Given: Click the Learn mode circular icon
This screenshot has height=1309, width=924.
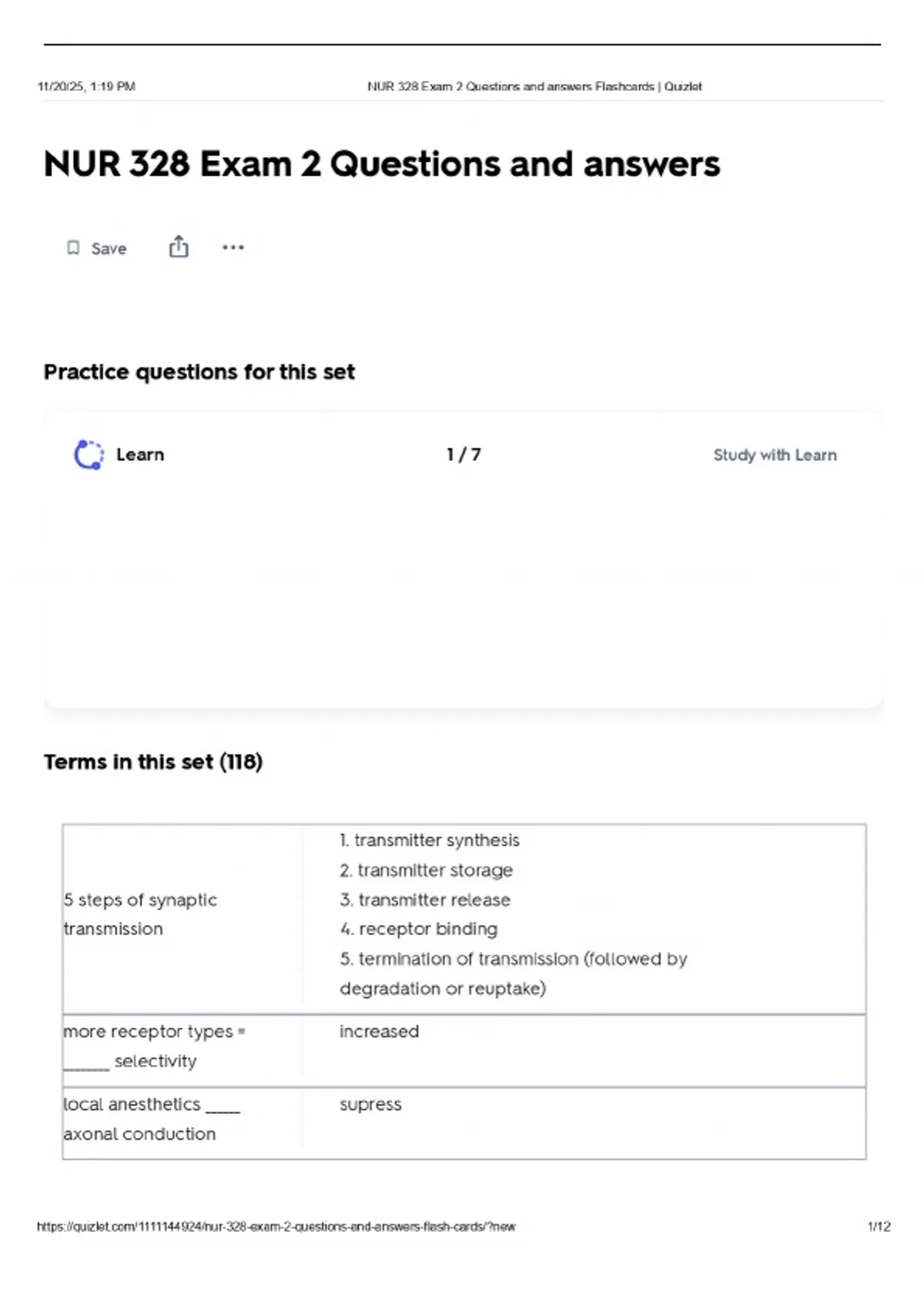Looking at the screenshot, I should pyautogui.click(x=89, y=454).
